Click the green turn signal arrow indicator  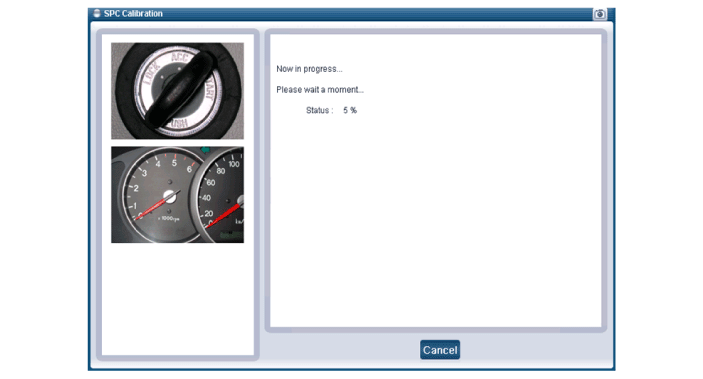click(205, 150)
